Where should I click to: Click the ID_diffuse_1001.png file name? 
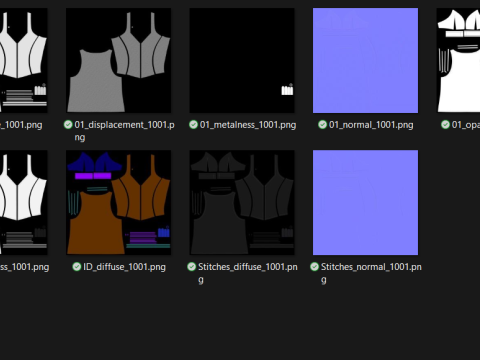(124, 267)
